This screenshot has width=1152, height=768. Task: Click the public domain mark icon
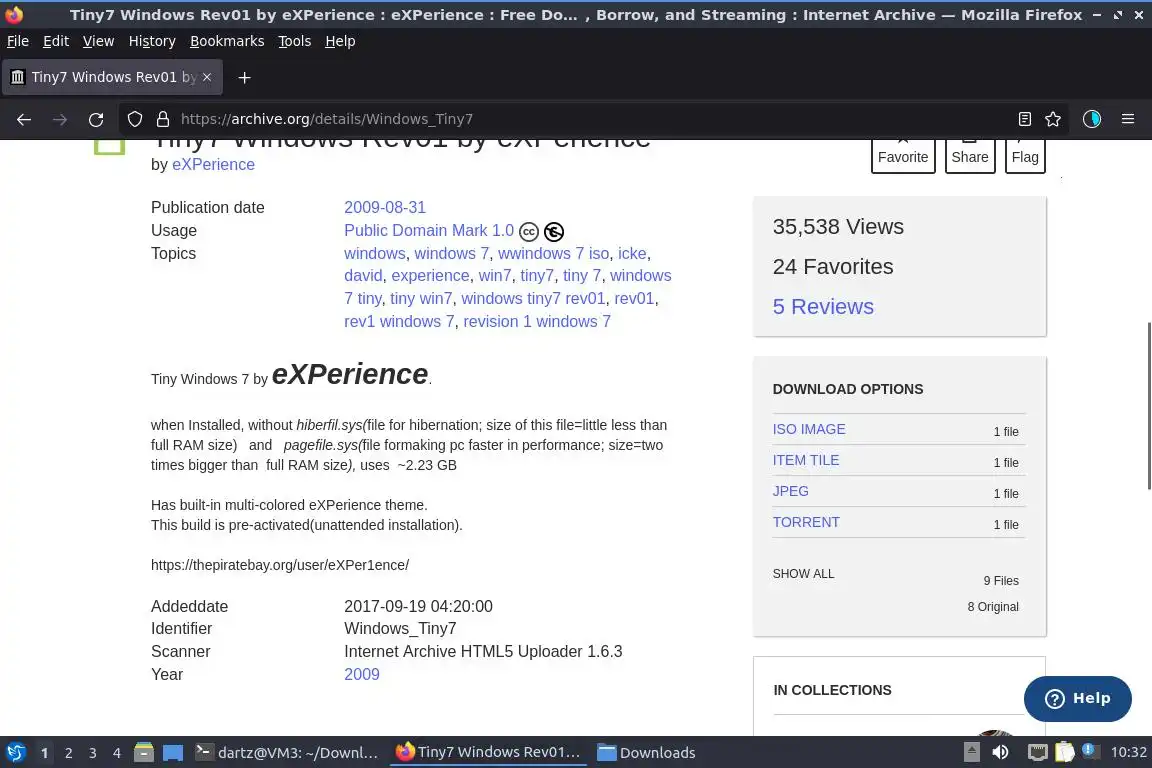coord(554,232)
